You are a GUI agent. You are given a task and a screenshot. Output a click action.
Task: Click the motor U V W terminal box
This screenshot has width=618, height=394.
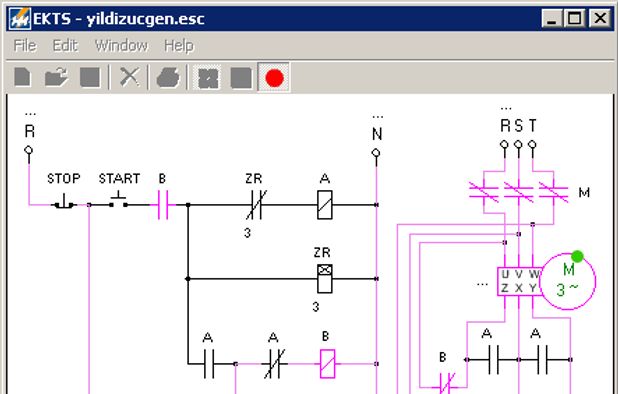[x=519, y=281]
